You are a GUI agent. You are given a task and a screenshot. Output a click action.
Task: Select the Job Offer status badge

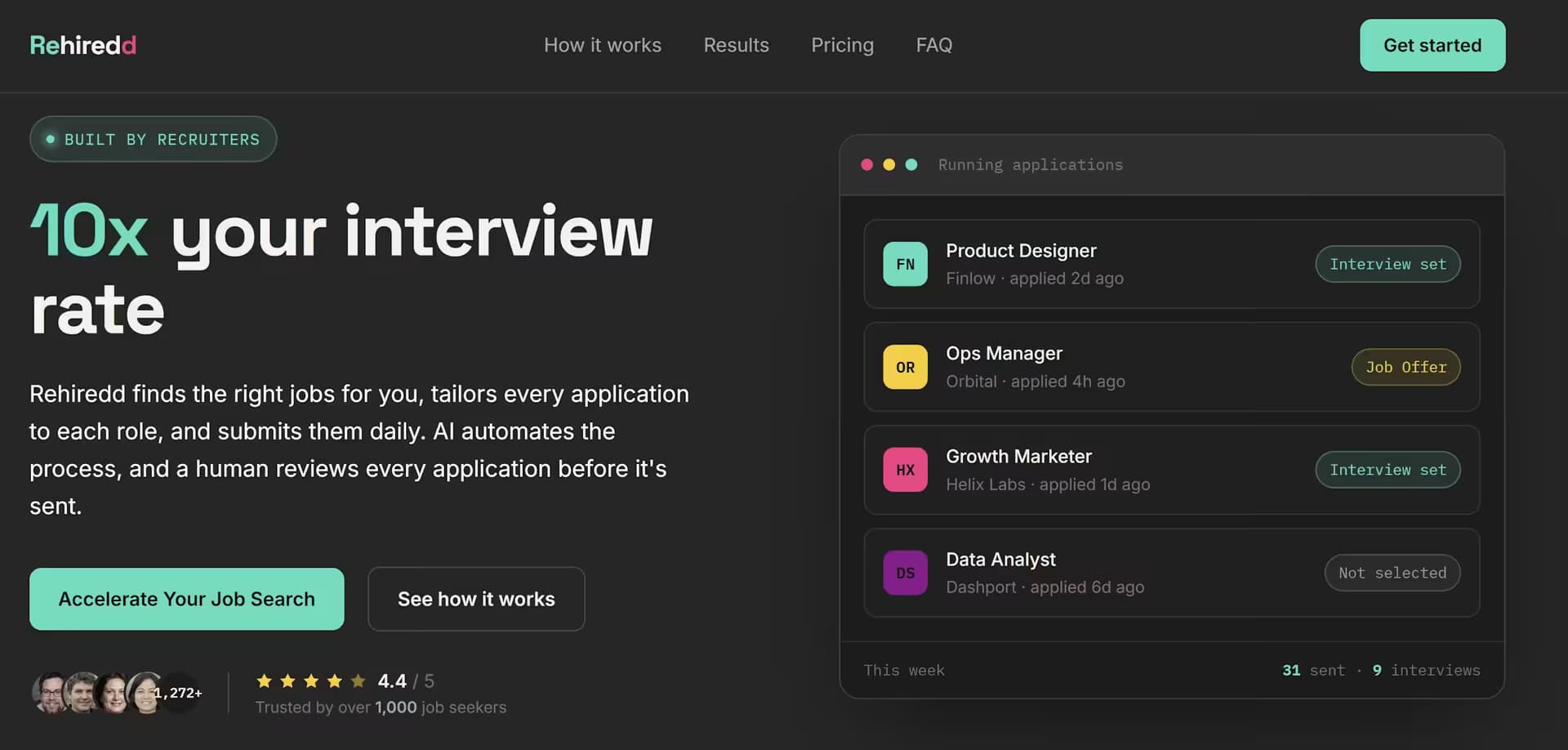[1406, 367]
